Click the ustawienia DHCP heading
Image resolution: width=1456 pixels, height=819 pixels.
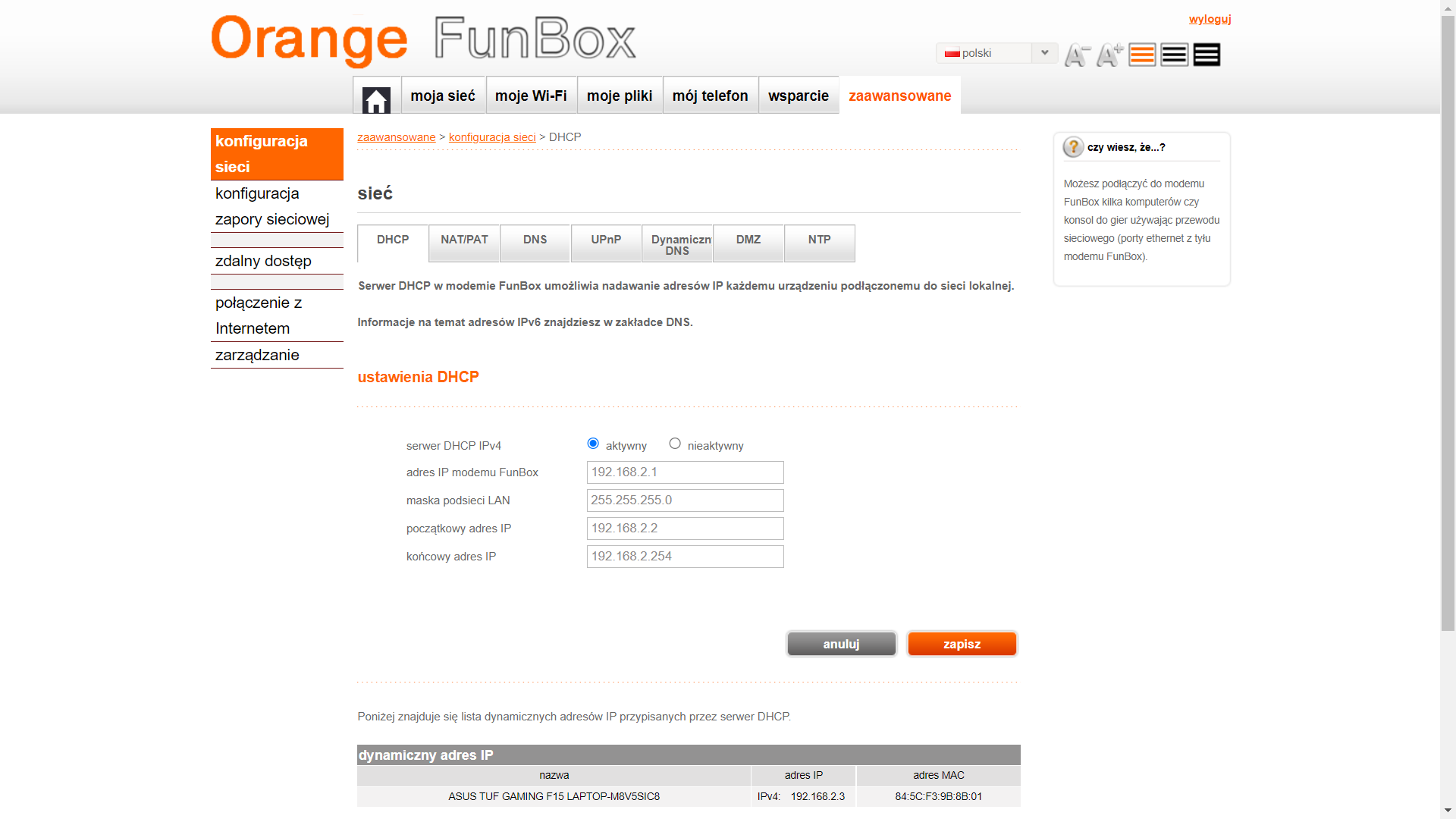tap(419, 377)
